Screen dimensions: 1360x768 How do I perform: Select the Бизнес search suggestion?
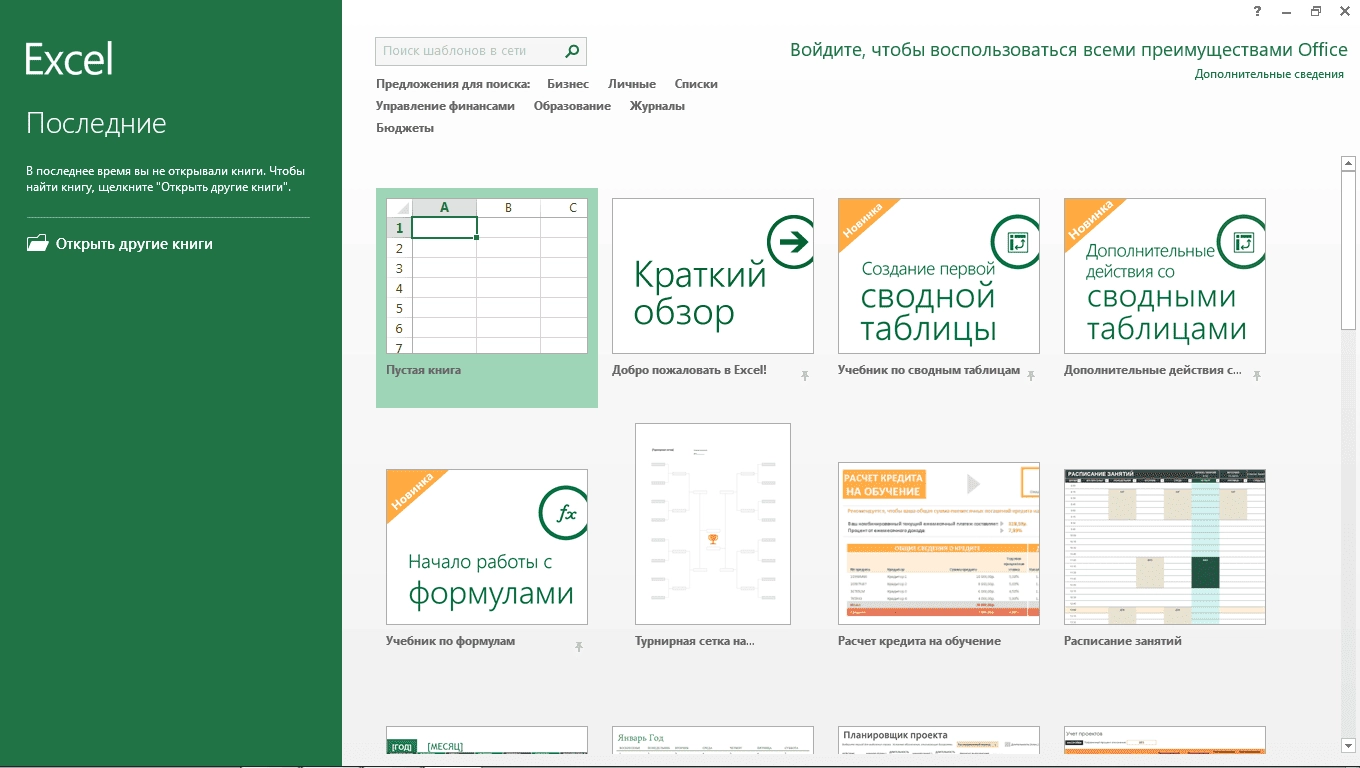568,84
